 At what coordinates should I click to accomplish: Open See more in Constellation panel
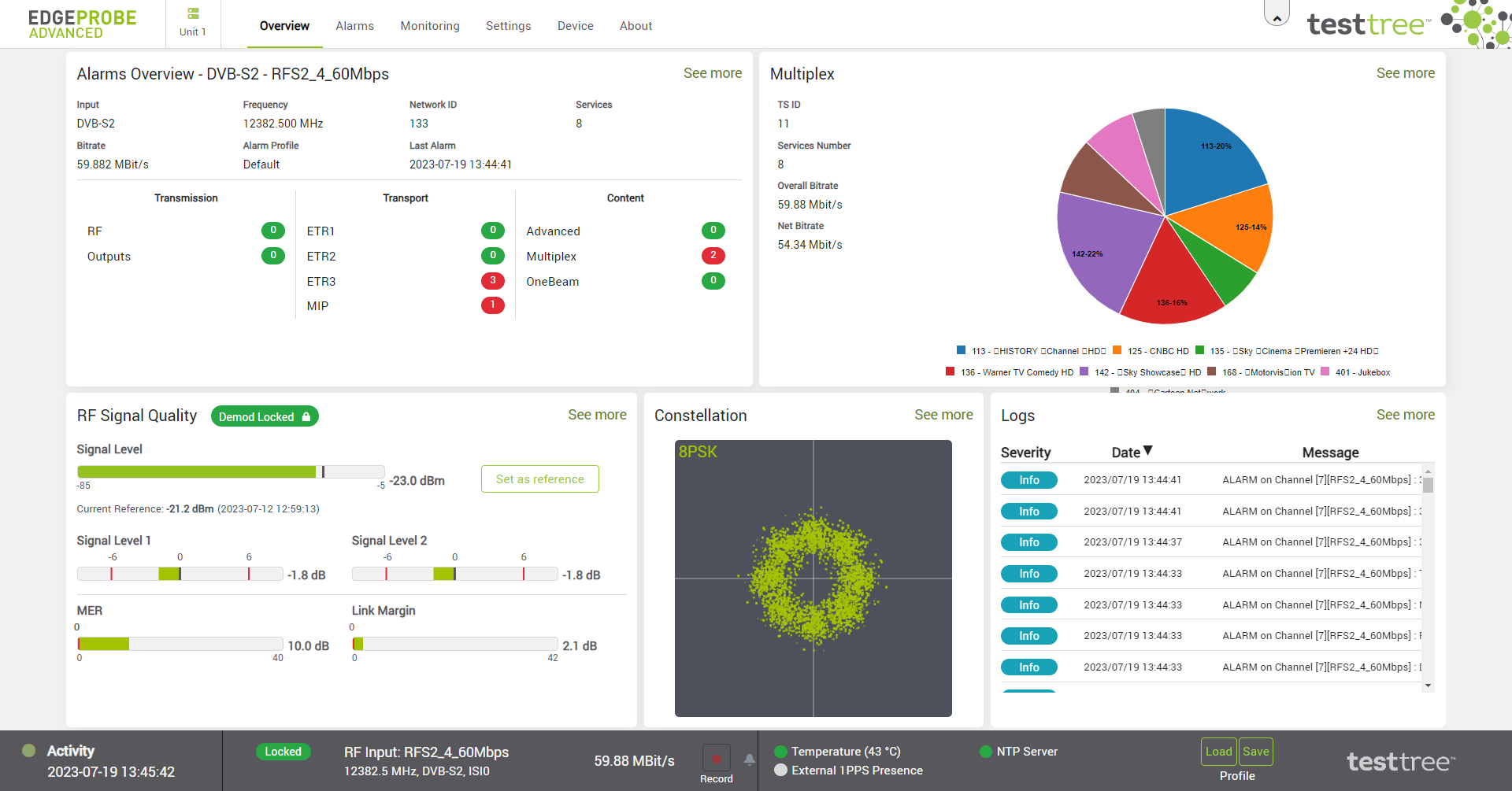coord(943,415)
